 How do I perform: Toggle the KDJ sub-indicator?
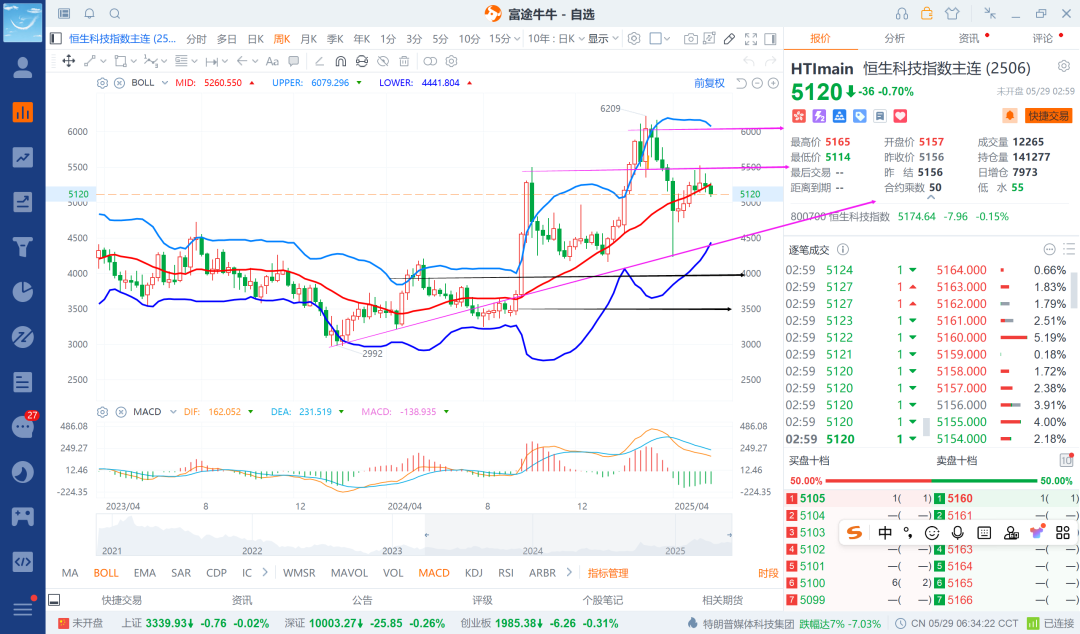474,573
